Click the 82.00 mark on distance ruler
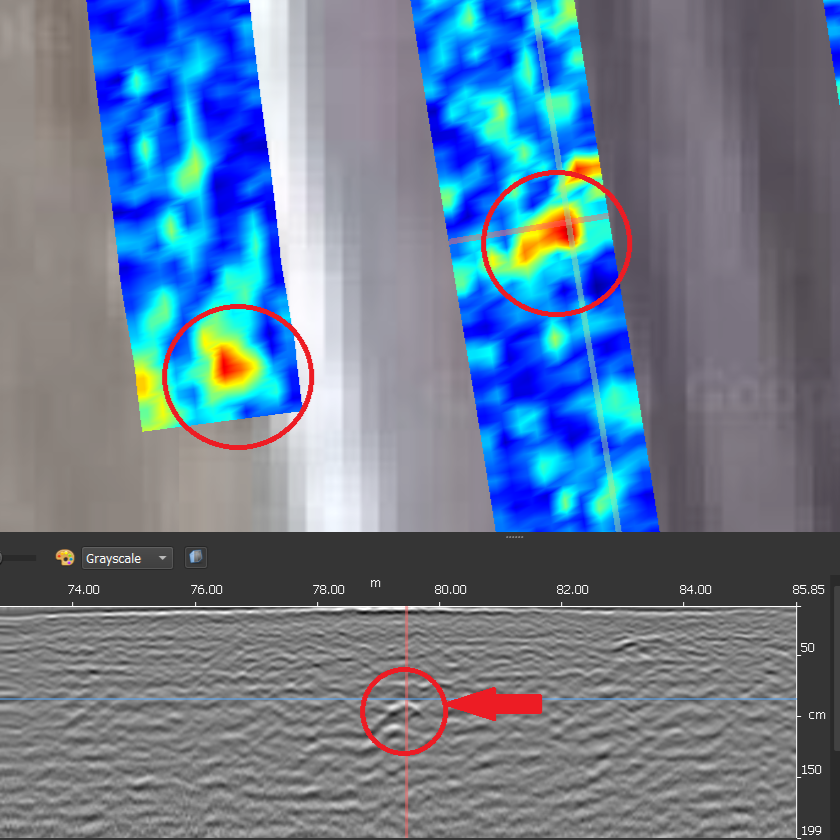Viewport: 840px width, 840px height. point(572,590)
